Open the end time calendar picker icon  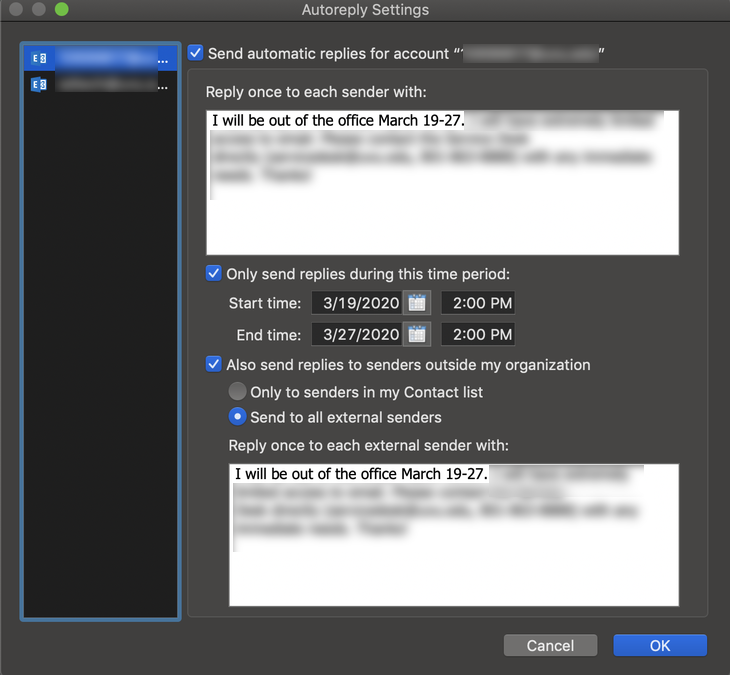tap(417, 334)
